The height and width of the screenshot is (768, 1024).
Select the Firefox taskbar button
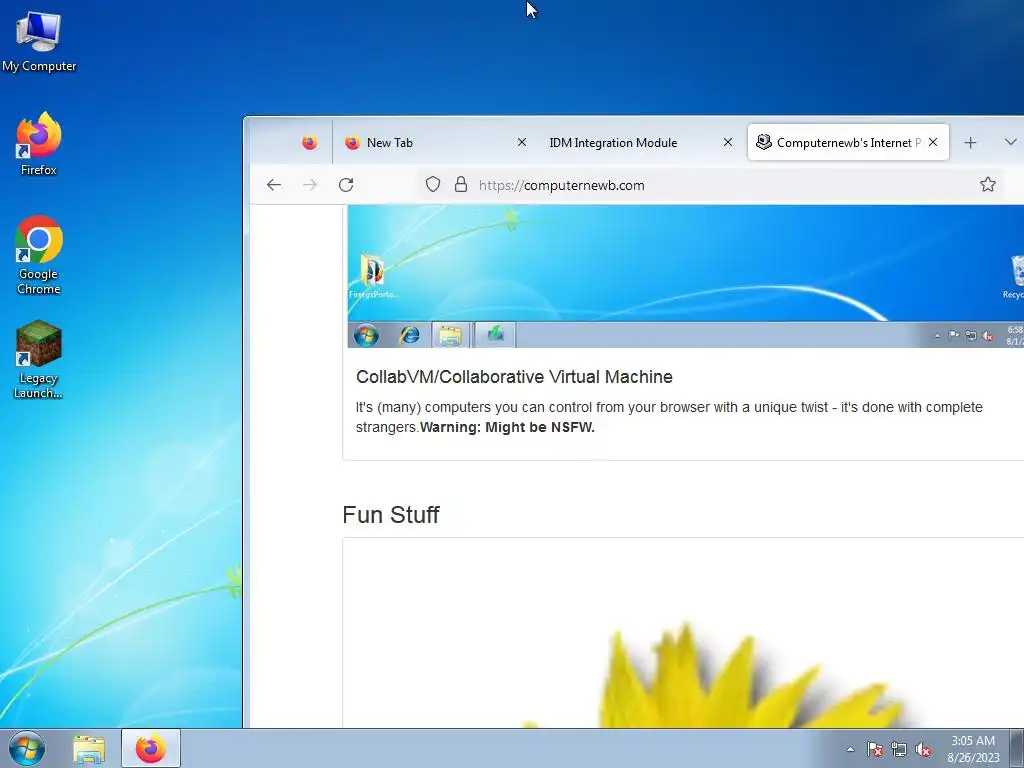click(x=151, y=748)
